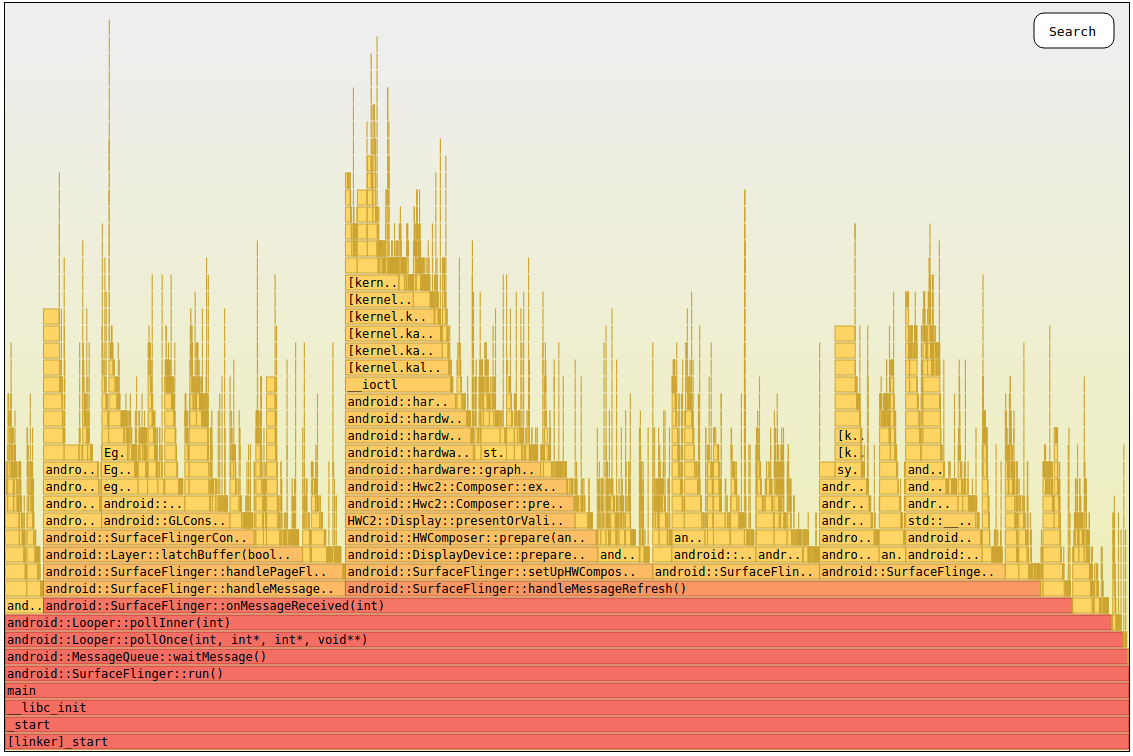Click the android::hardware::graph.. frame
1133x756 pixels.
(440, 469)
